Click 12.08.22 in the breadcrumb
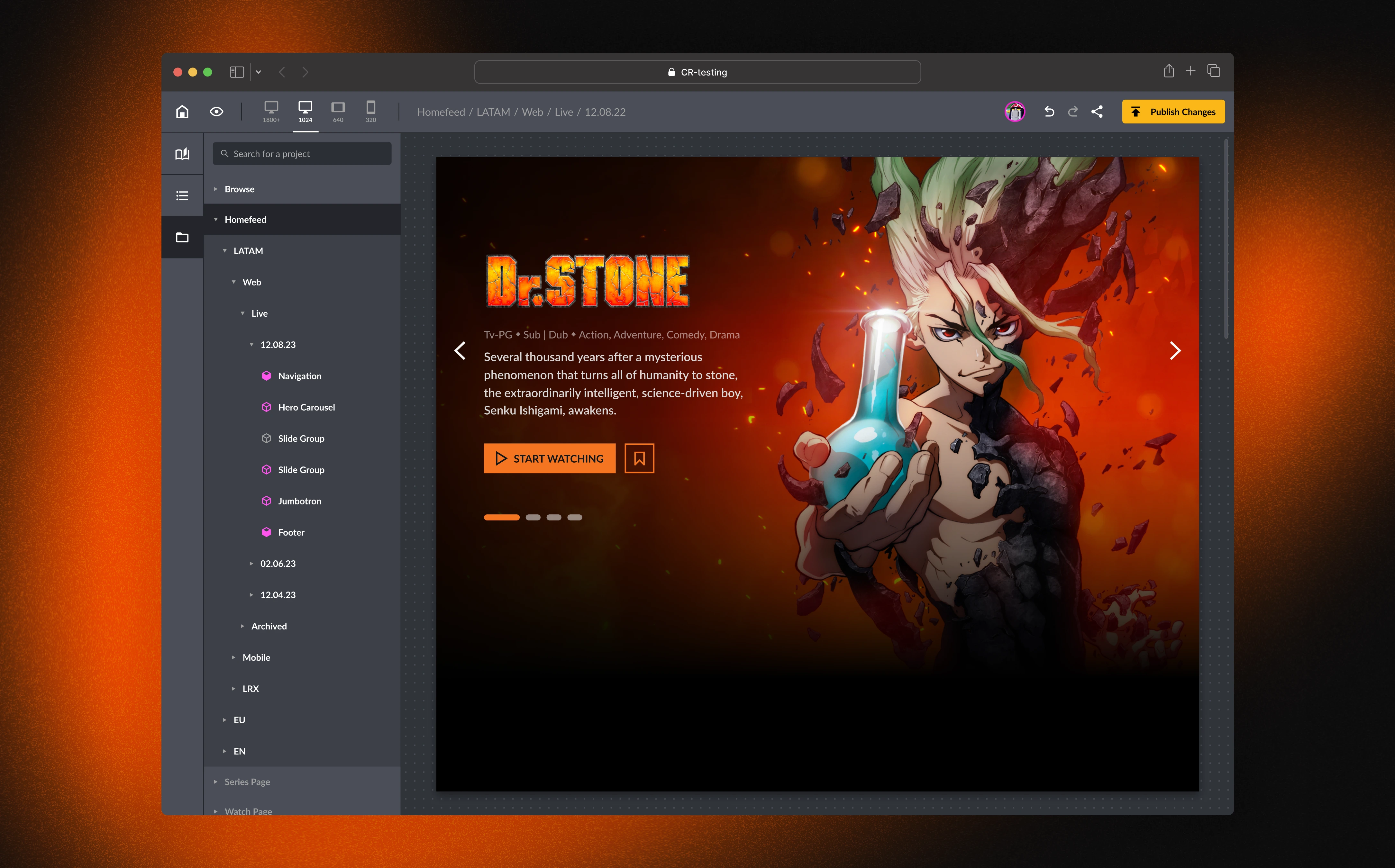The image size is (1395, 868). pyautogui.click(x=605, y=112)
